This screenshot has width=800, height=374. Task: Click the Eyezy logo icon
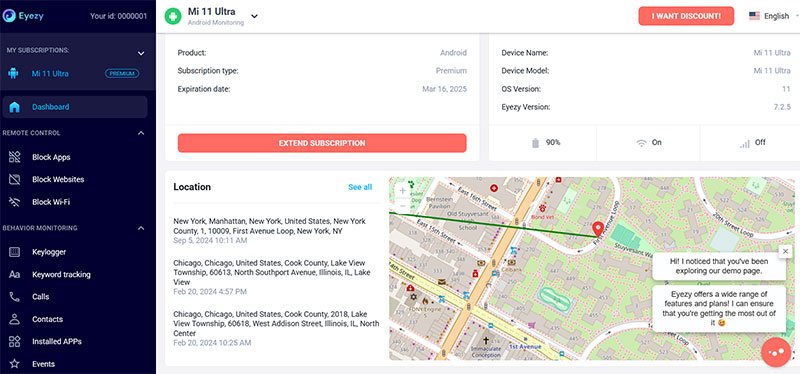pyautogui.click(x=9, y=16)
